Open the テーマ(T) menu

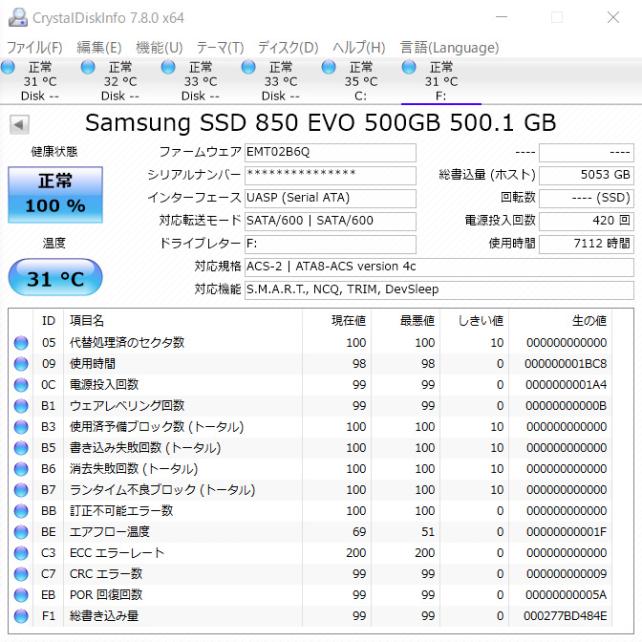[x=220, y=48]
